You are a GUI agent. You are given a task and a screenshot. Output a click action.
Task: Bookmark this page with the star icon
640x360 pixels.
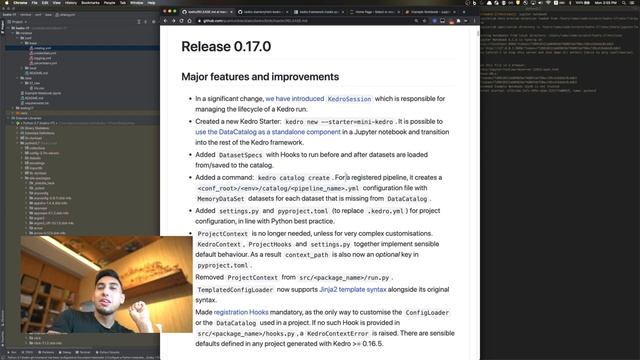[x=424, y=20]
